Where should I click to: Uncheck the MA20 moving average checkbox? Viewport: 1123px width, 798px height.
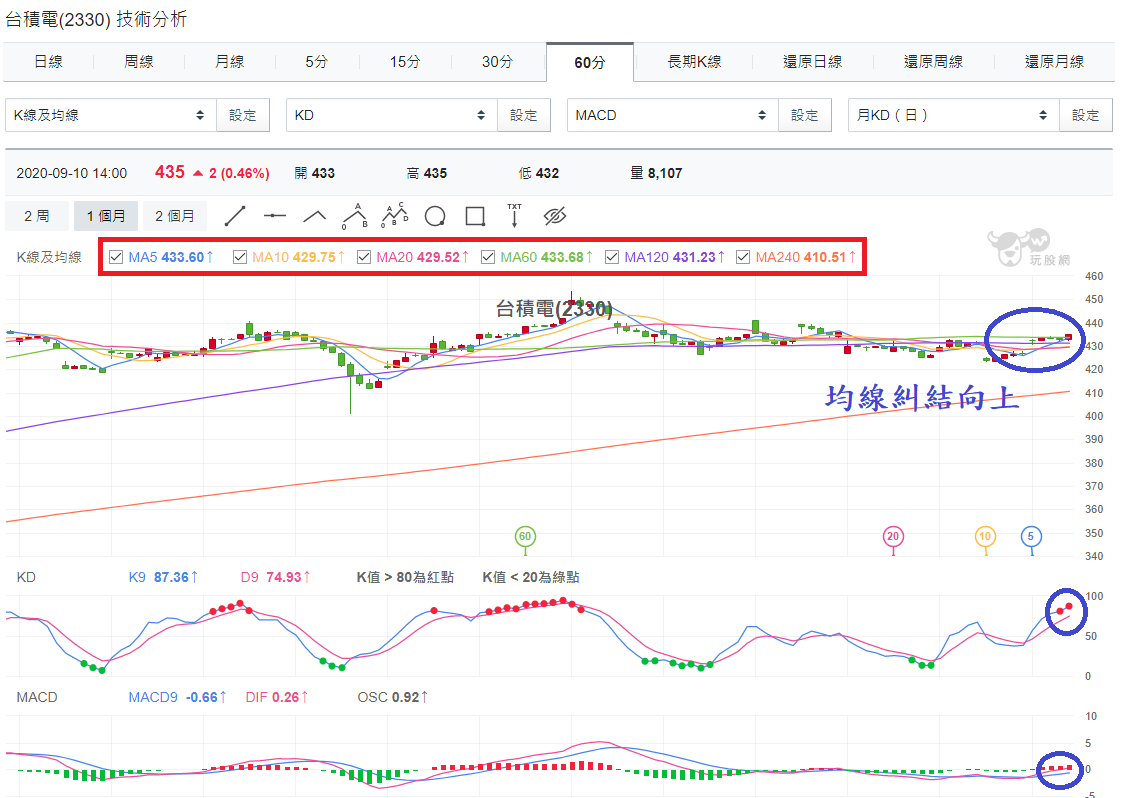364,257
